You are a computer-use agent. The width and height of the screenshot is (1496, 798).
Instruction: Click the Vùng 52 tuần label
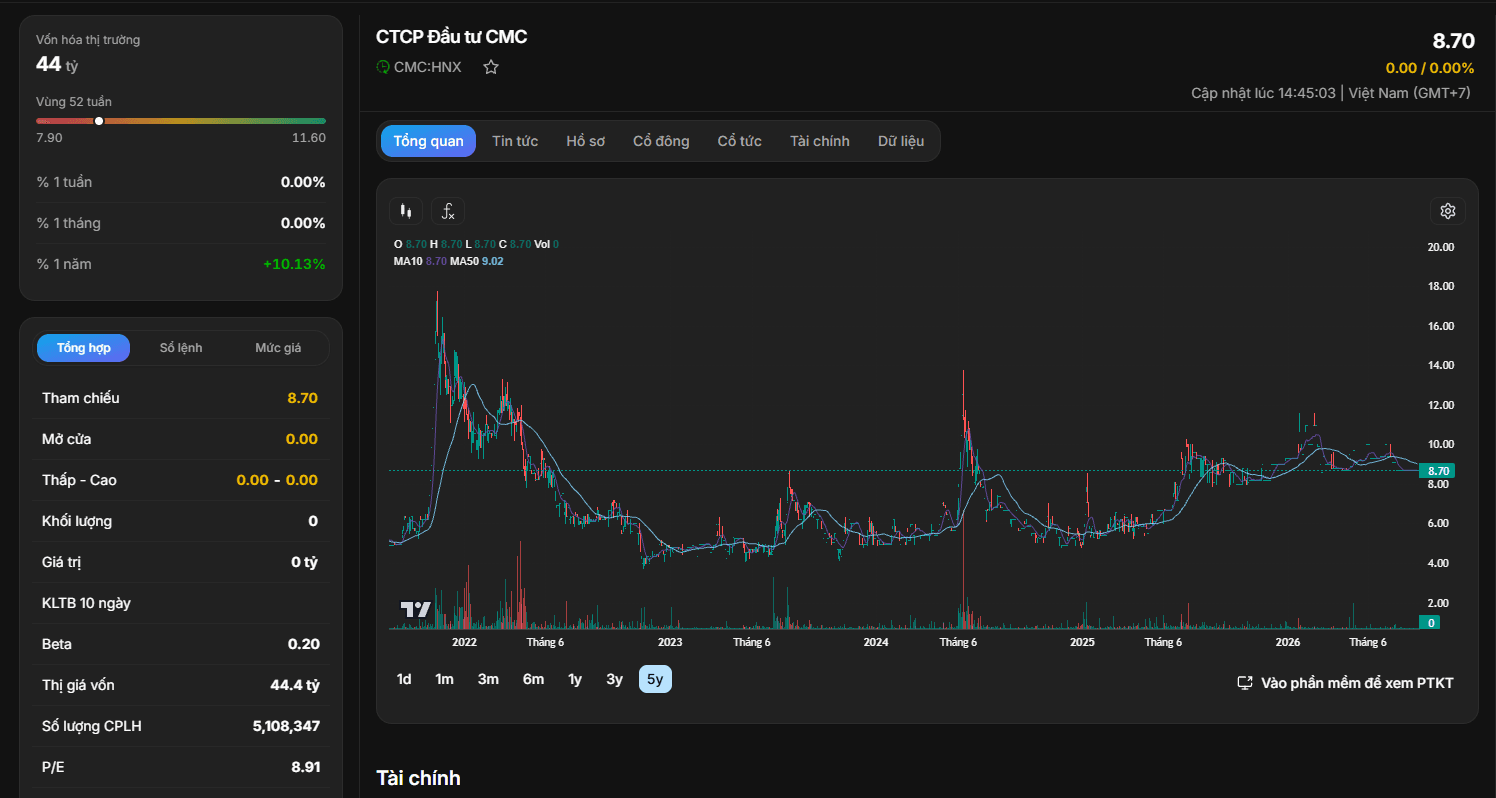tap(74, 102)
